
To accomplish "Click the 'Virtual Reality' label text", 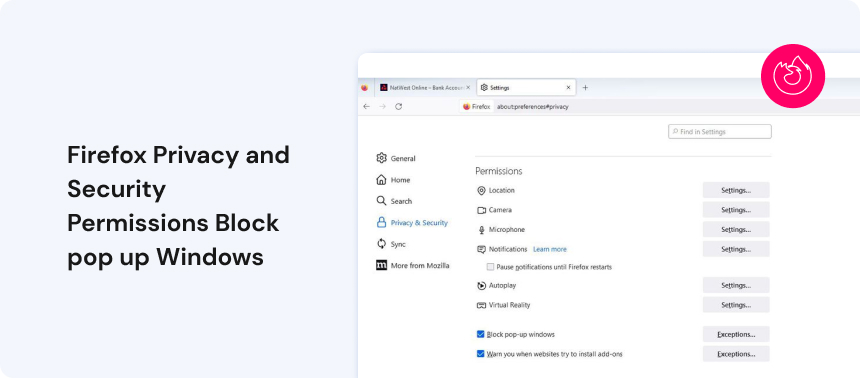I will [510, 305].
